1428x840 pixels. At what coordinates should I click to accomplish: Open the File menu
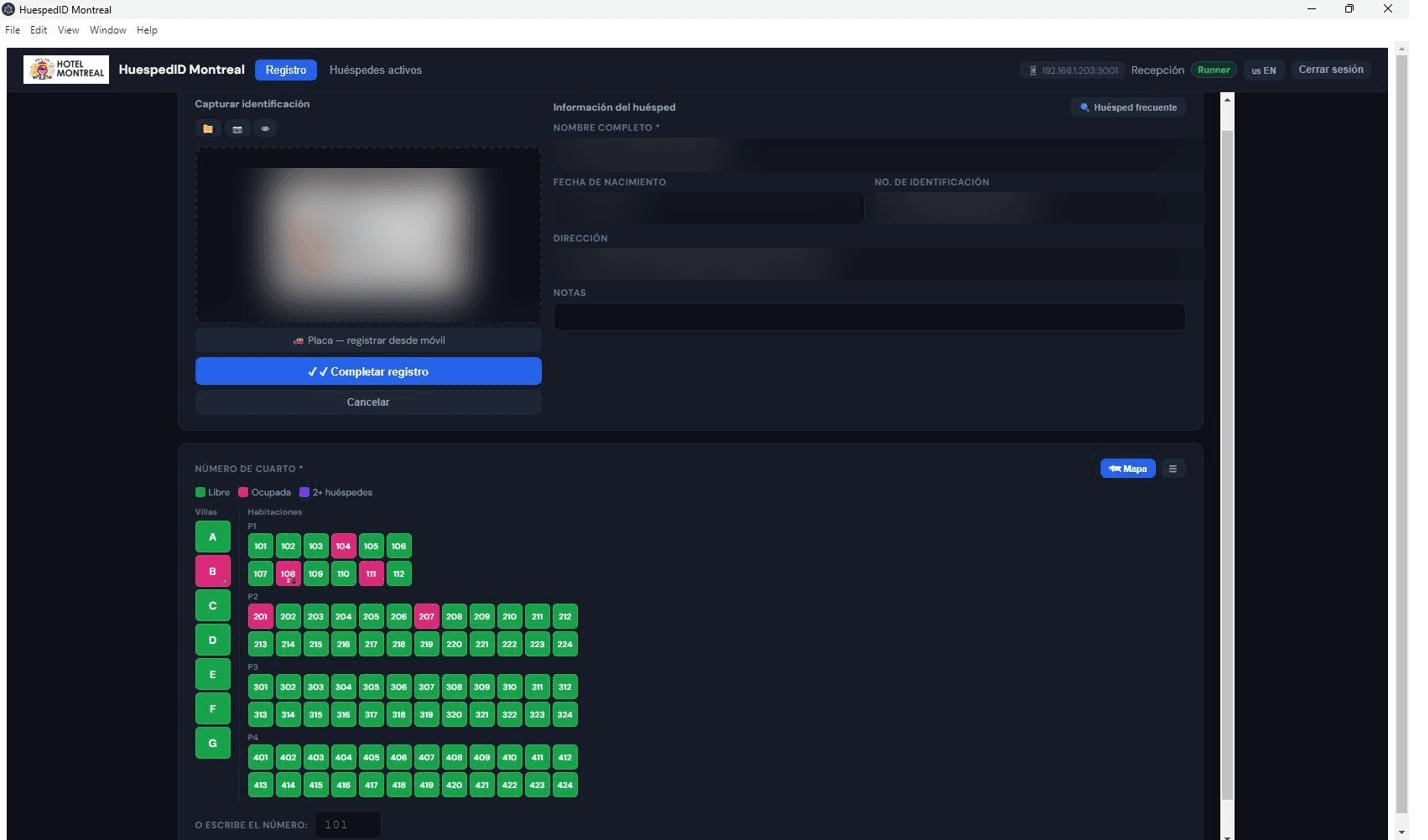click(14, 30)
